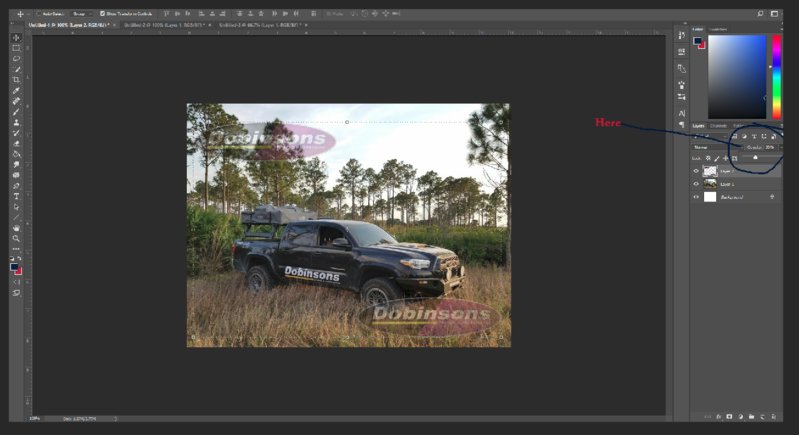Click the Opacity value field

click(x=770, y=147)
